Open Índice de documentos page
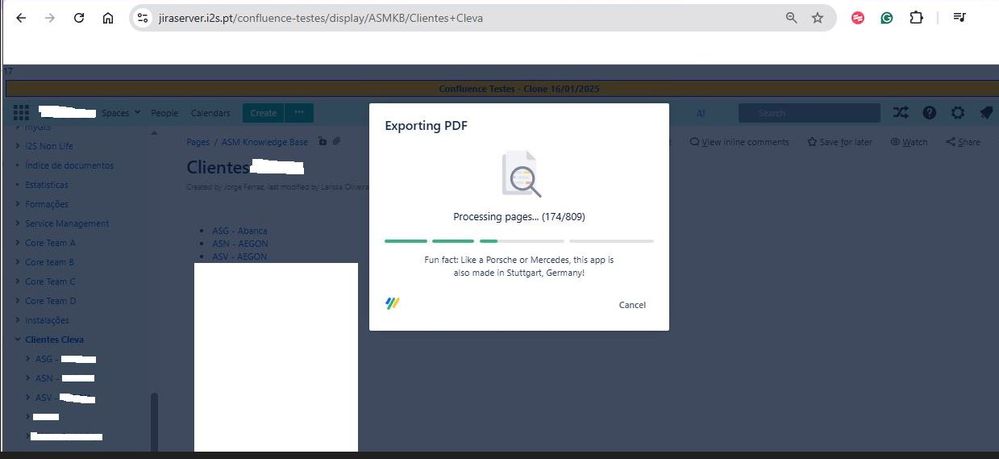Screen dimensions: 999x459 coord(69,165)
